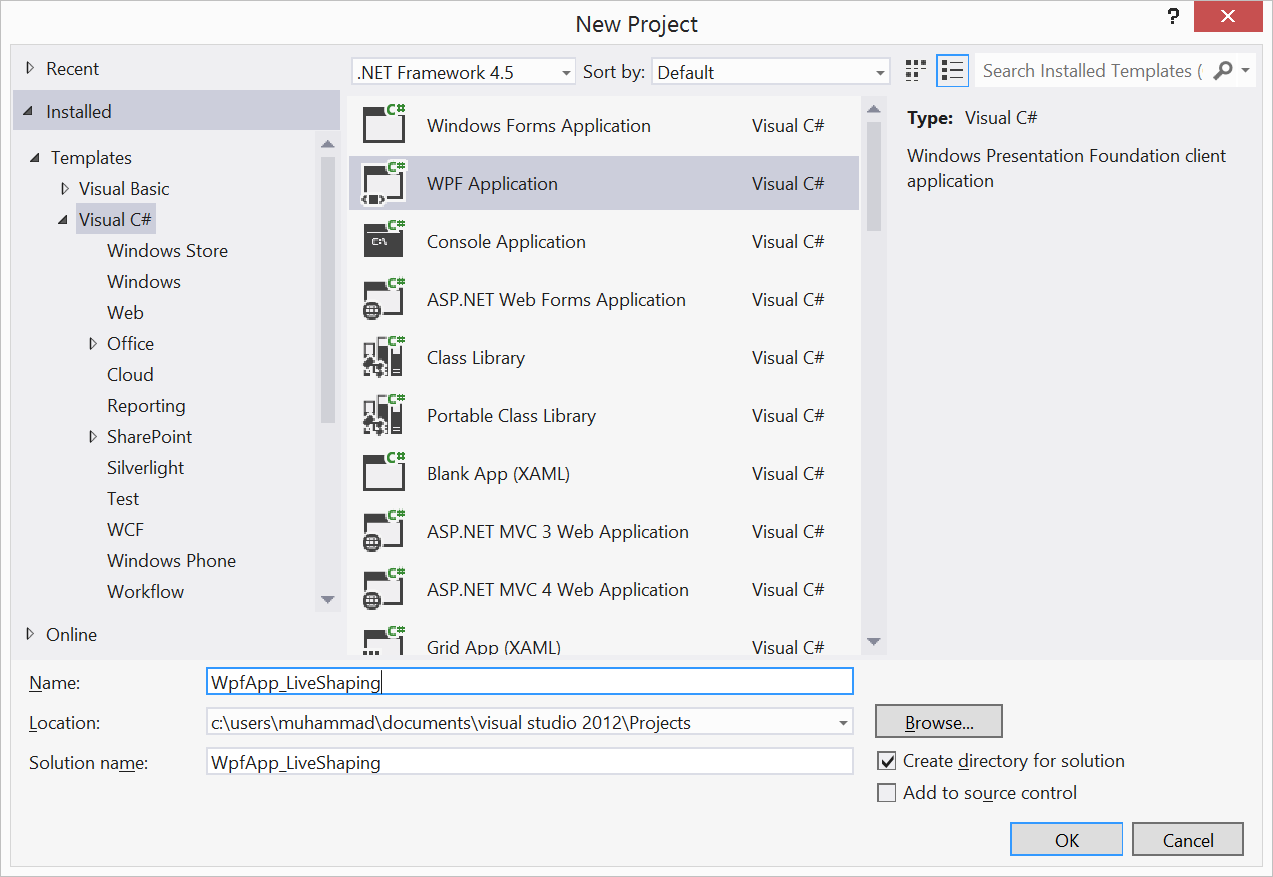Click the Browse button for location
The width and height of the screenshot is (1273, 877).
[937, 721]
